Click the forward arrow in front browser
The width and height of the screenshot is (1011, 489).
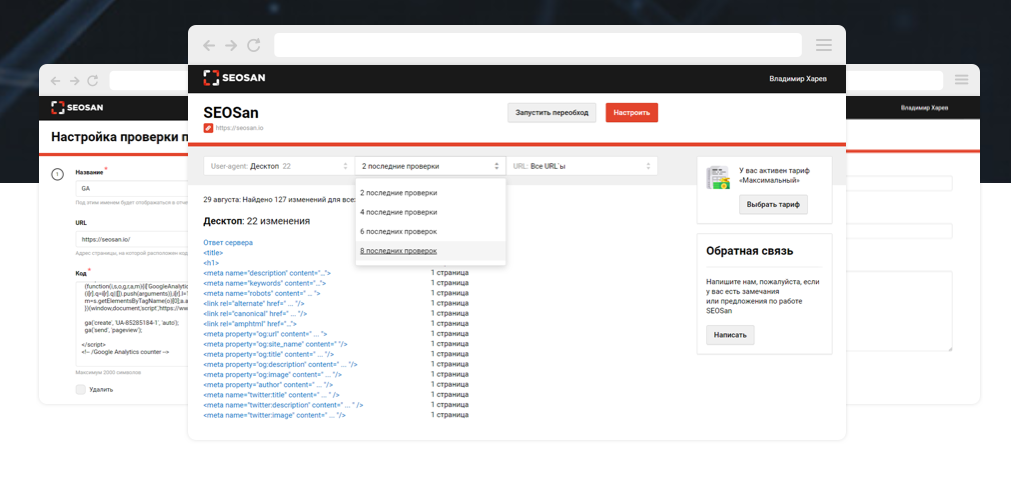tap(231, 45)
